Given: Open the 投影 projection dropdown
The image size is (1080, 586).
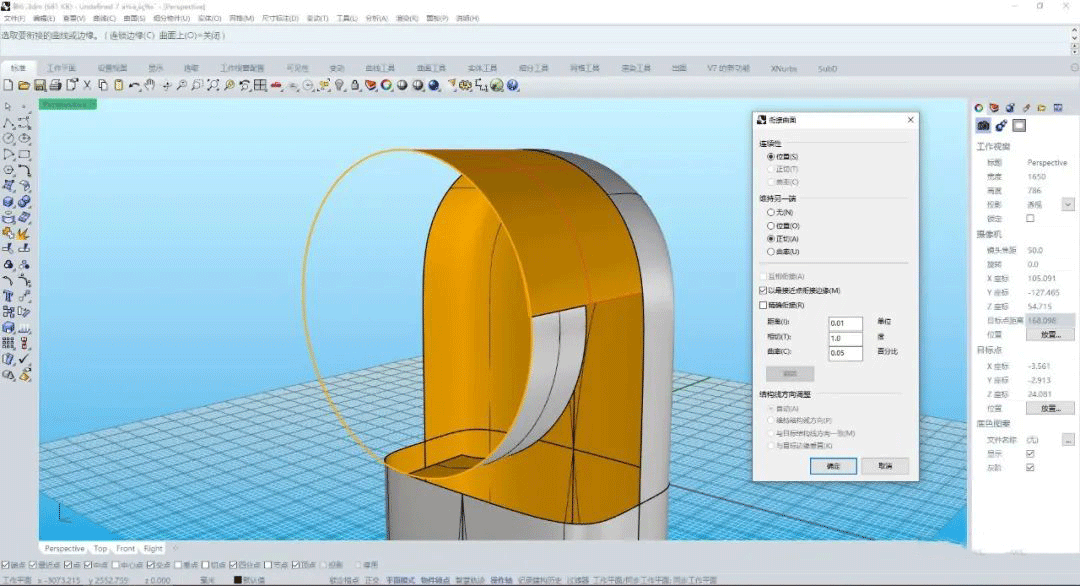Looking at the screenshot, I should click(1067, 204).
